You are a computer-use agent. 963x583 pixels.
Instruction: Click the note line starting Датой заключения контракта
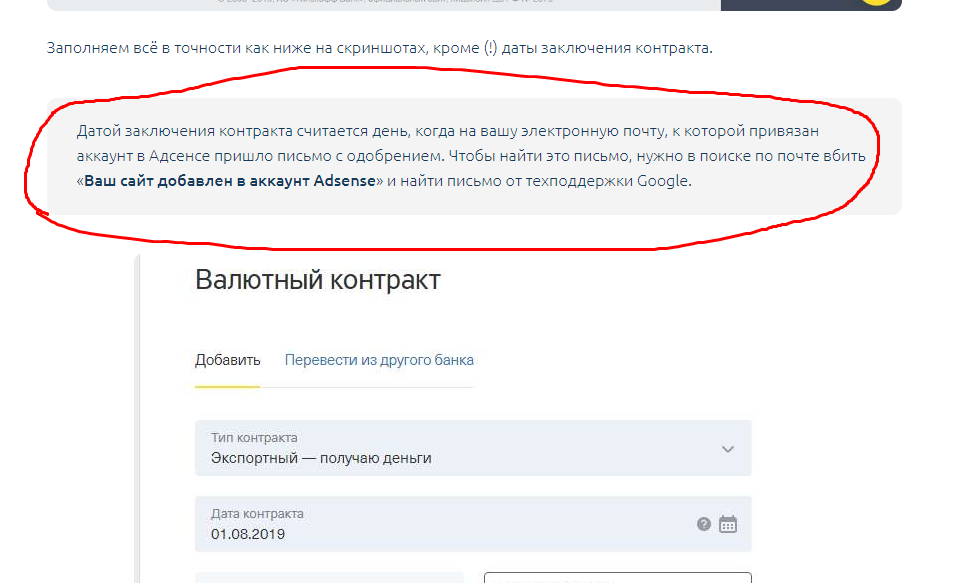(448, 131)
